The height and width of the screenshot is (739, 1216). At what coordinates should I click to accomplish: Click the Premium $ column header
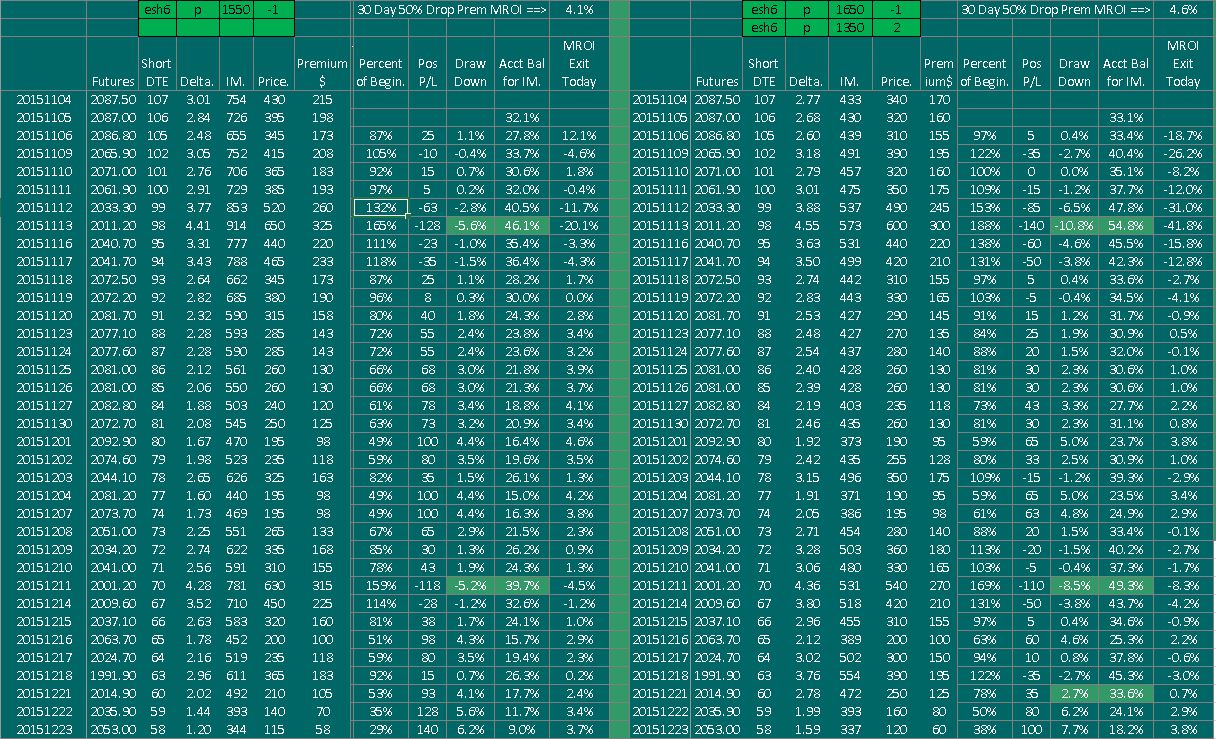pos(322,72)
